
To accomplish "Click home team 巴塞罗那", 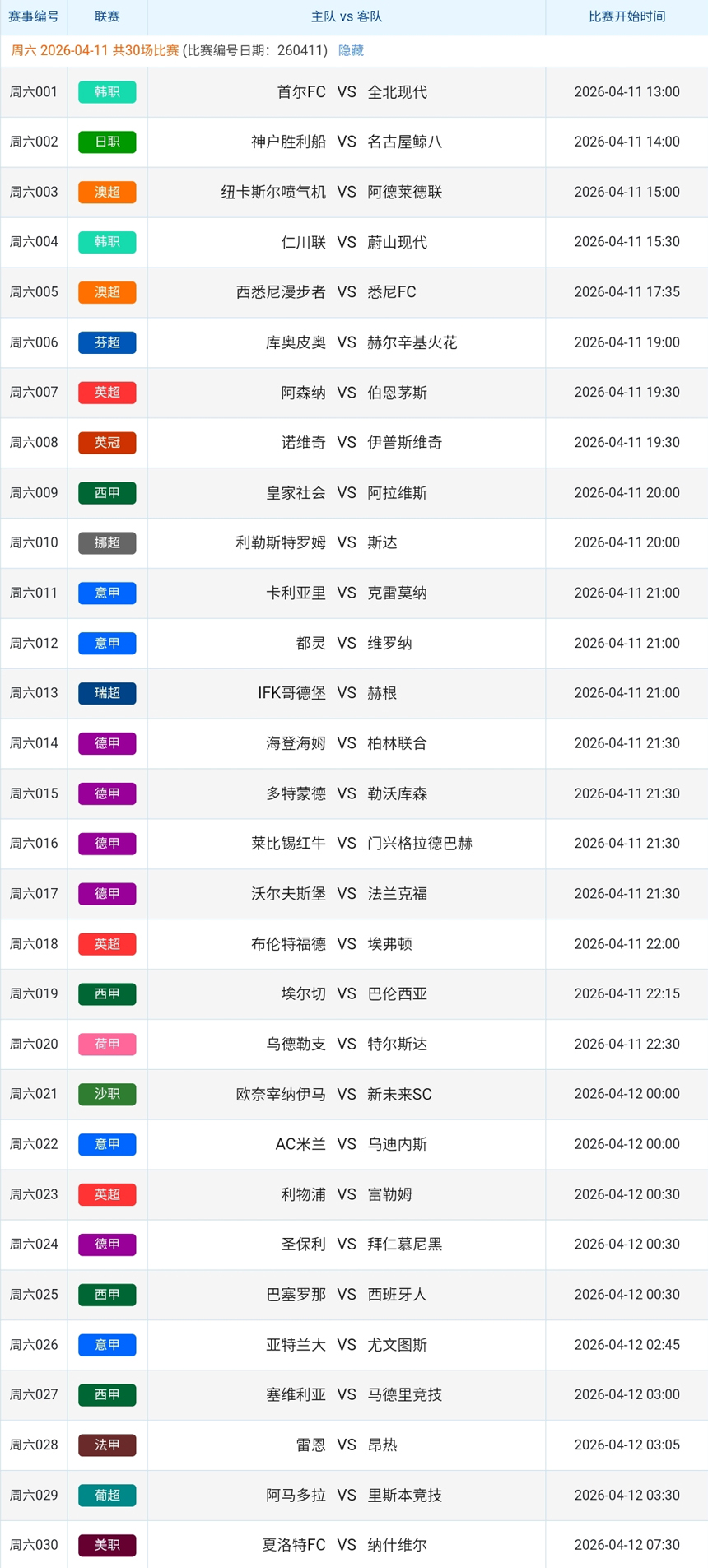I will [296, 1294].
